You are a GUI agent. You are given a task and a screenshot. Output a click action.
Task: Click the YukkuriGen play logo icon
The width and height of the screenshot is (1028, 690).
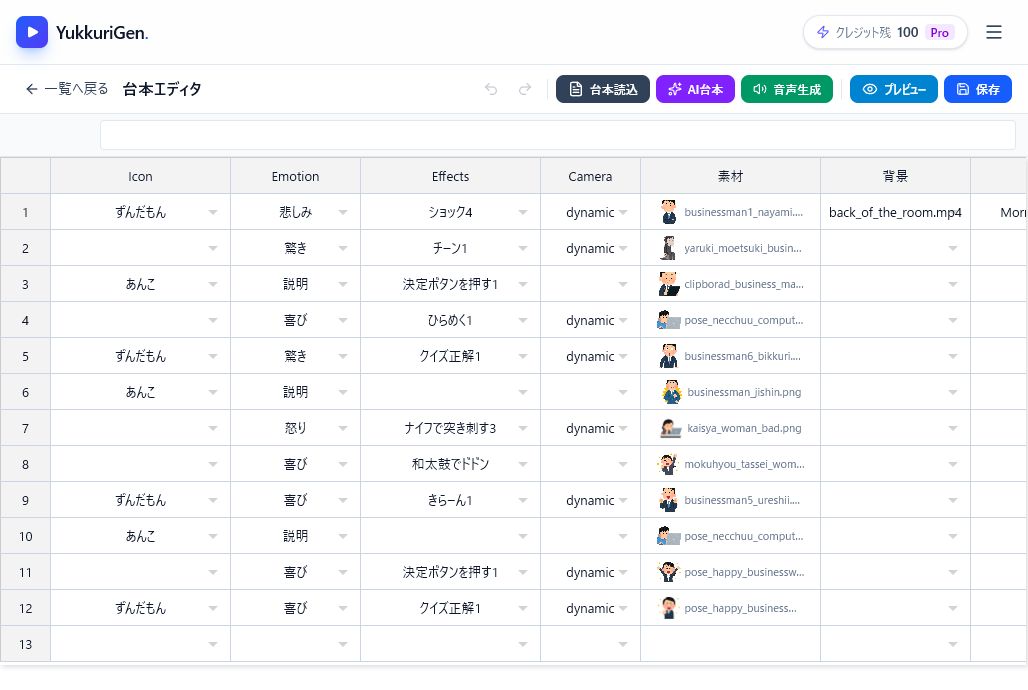(x=31, y=32)
